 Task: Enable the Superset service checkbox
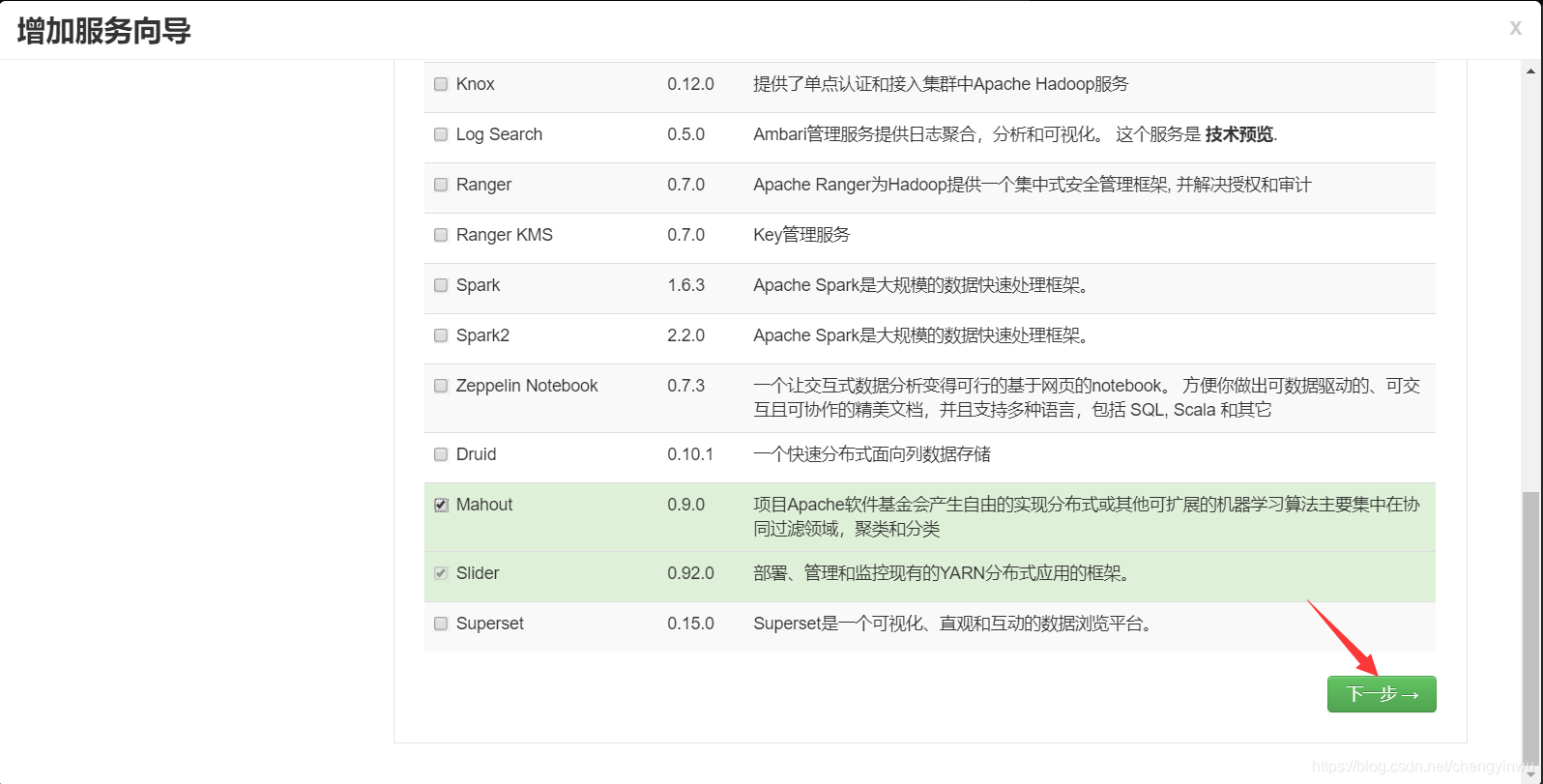pos(441,624)
